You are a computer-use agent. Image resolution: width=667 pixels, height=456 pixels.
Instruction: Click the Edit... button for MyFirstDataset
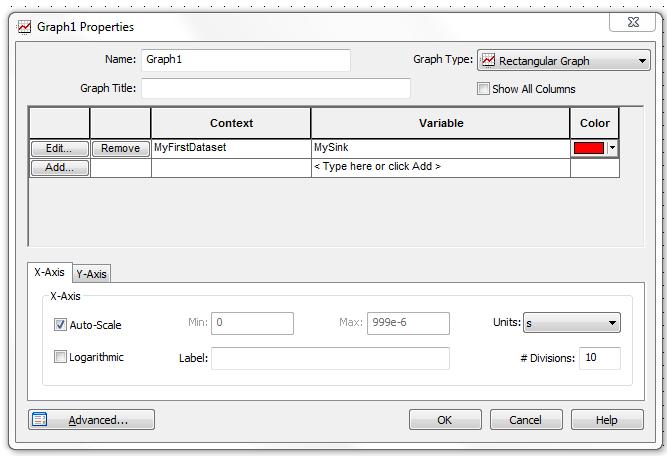59,148
